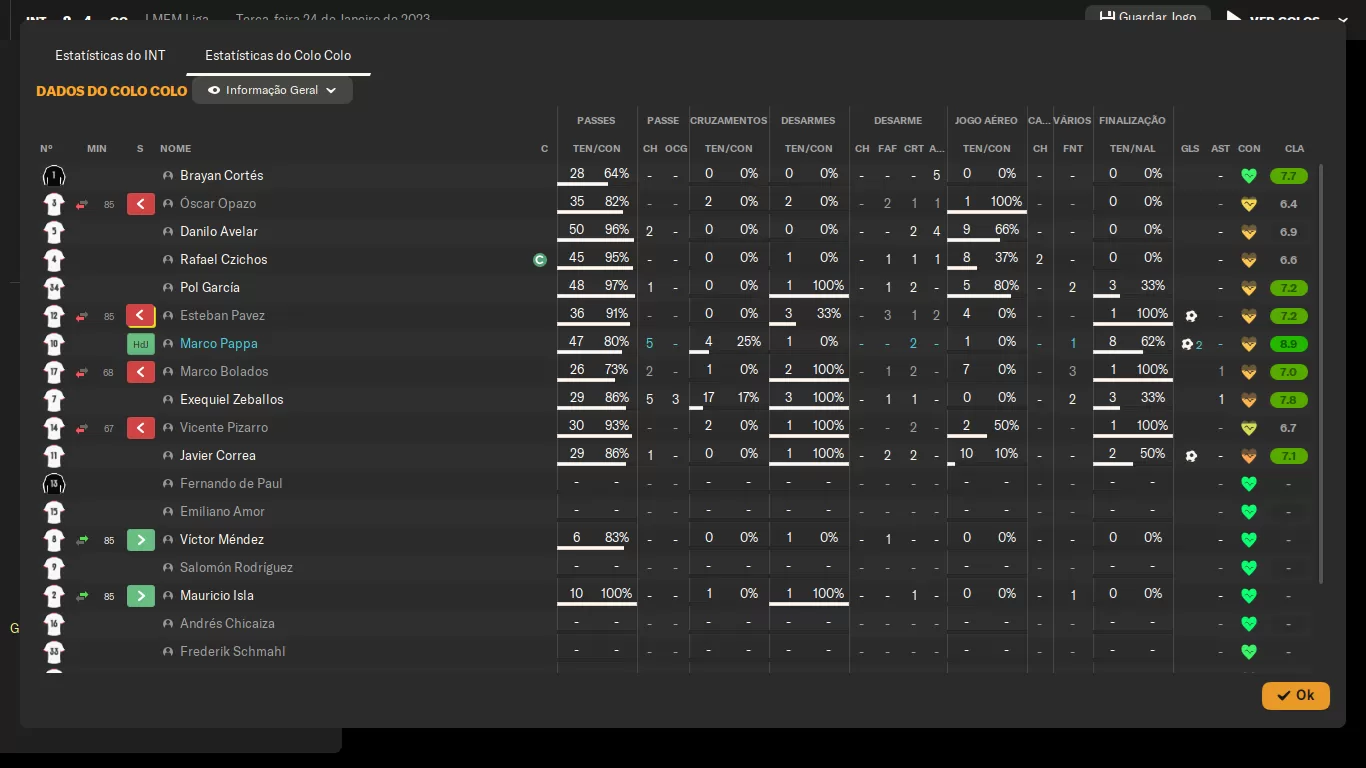Sort by MIN column header

(96, 149)
